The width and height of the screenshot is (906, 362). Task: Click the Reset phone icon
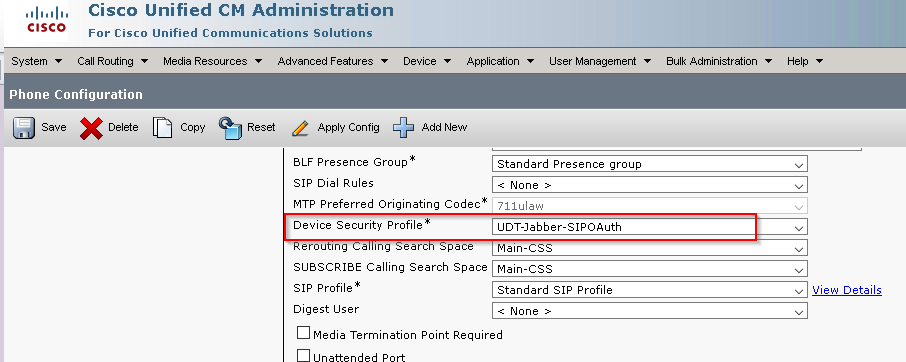[230, 128]
